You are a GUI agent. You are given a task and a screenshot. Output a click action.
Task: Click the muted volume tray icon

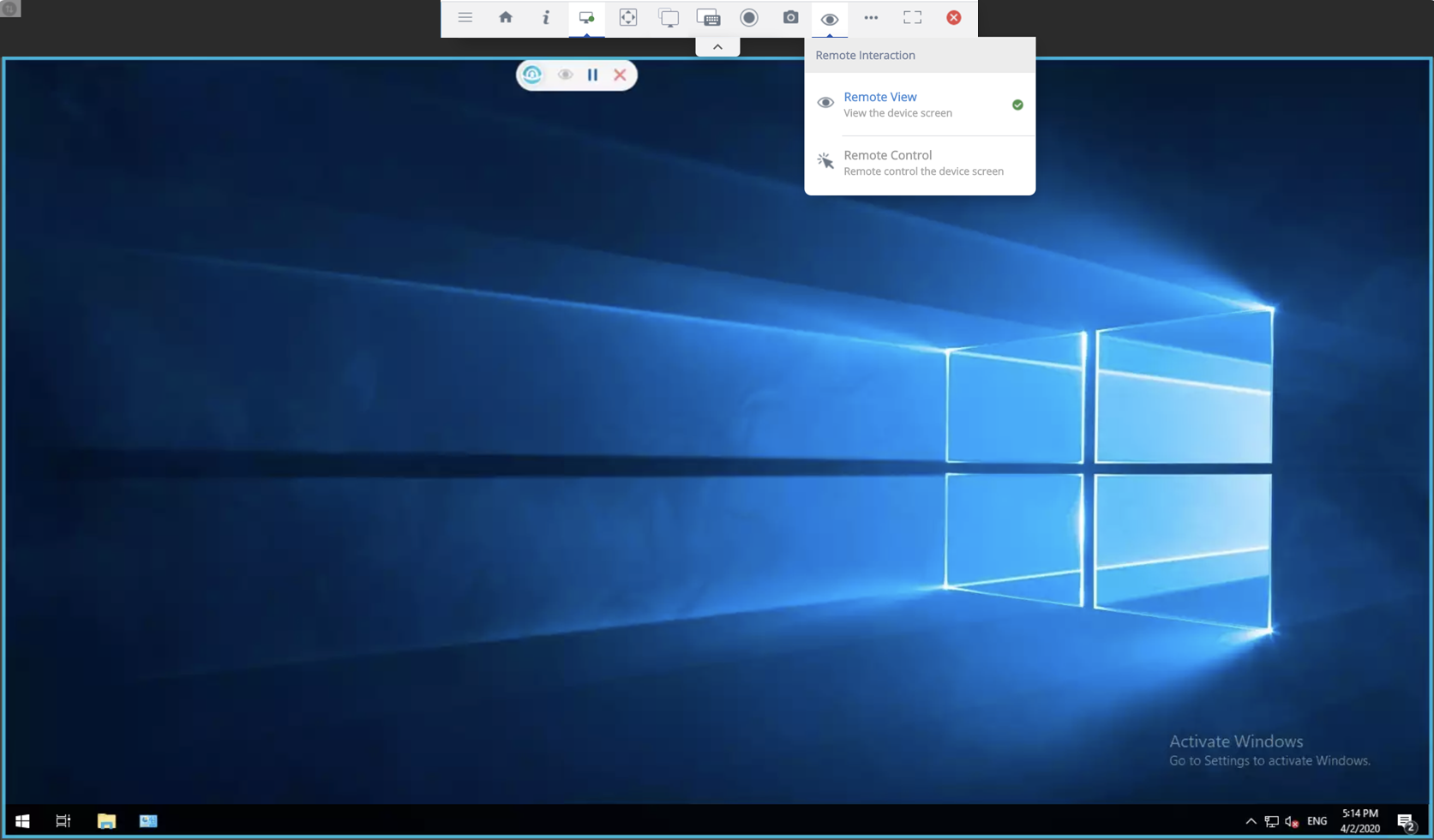1292,821
